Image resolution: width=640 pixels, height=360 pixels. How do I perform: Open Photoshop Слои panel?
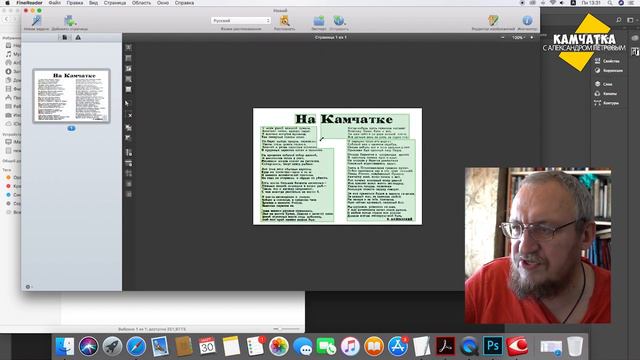[603, 84]
